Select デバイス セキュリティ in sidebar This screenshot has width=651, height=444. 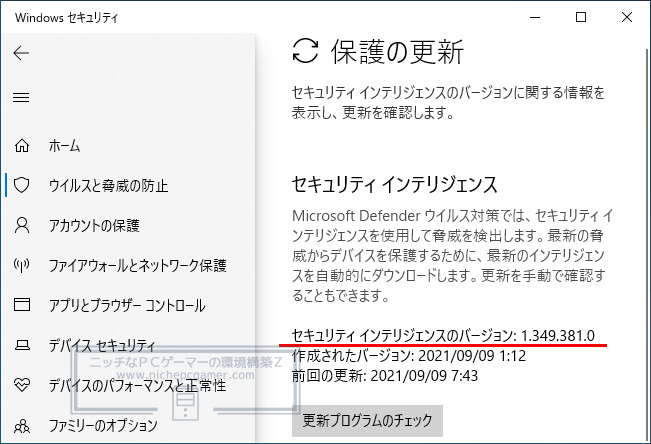(x=102, y=345)
